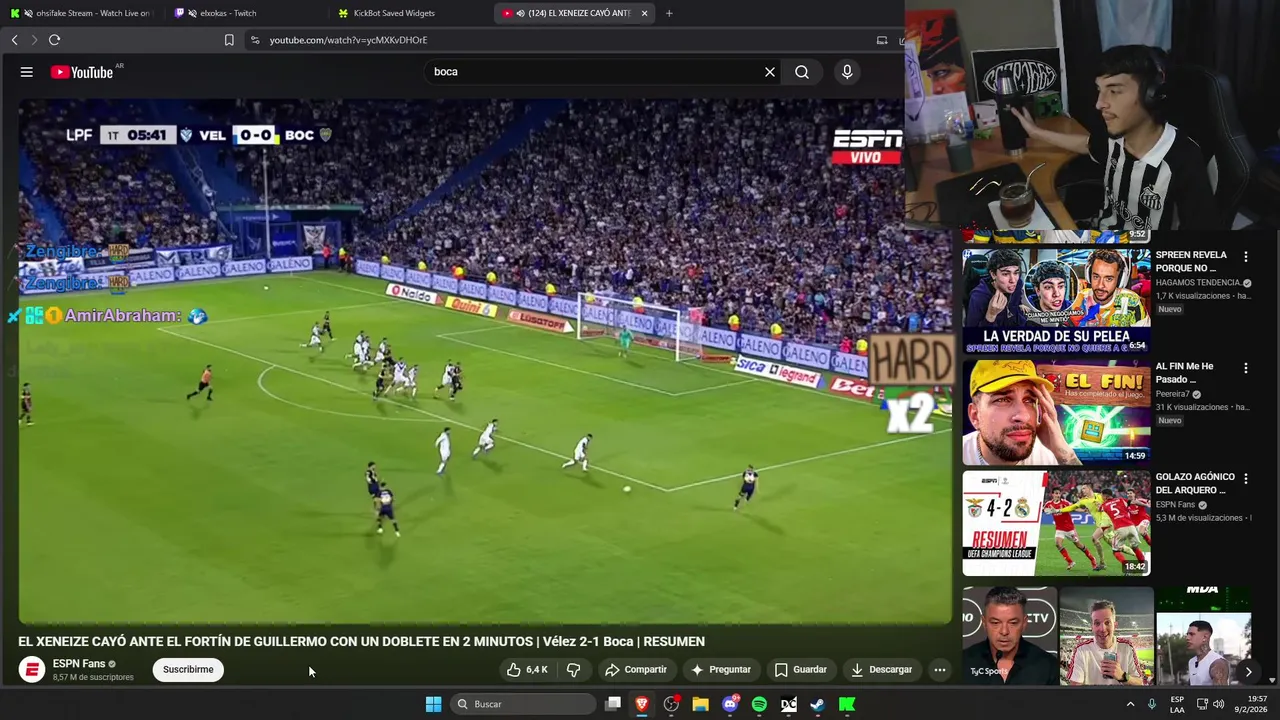The width and height of the screenshot is (1280, 720).
Task: Open TyC Sports short thumbnail
Action: point(1009,635)
